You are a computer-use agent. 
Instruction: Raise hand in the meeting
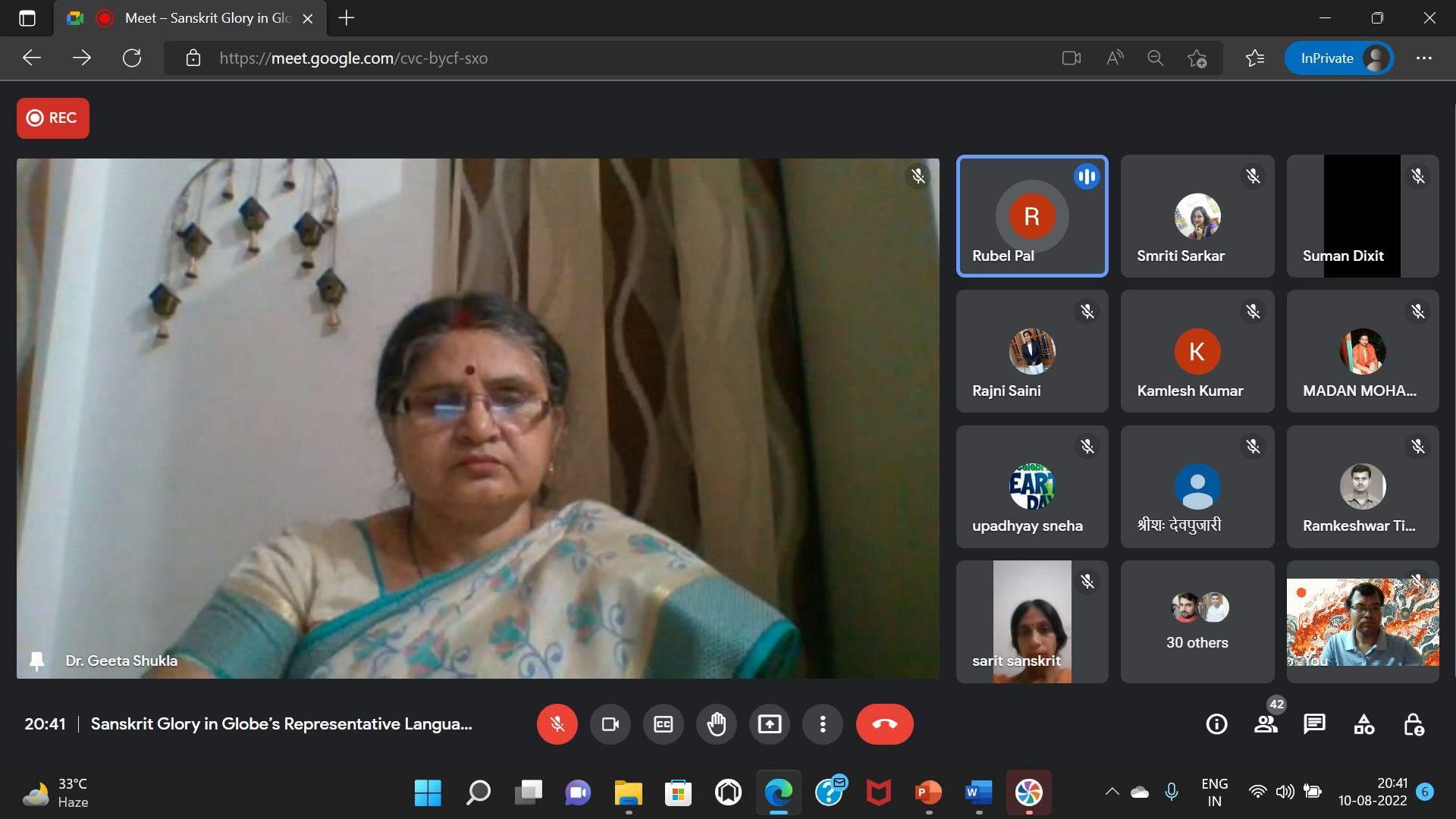click(x=716, y=724)
